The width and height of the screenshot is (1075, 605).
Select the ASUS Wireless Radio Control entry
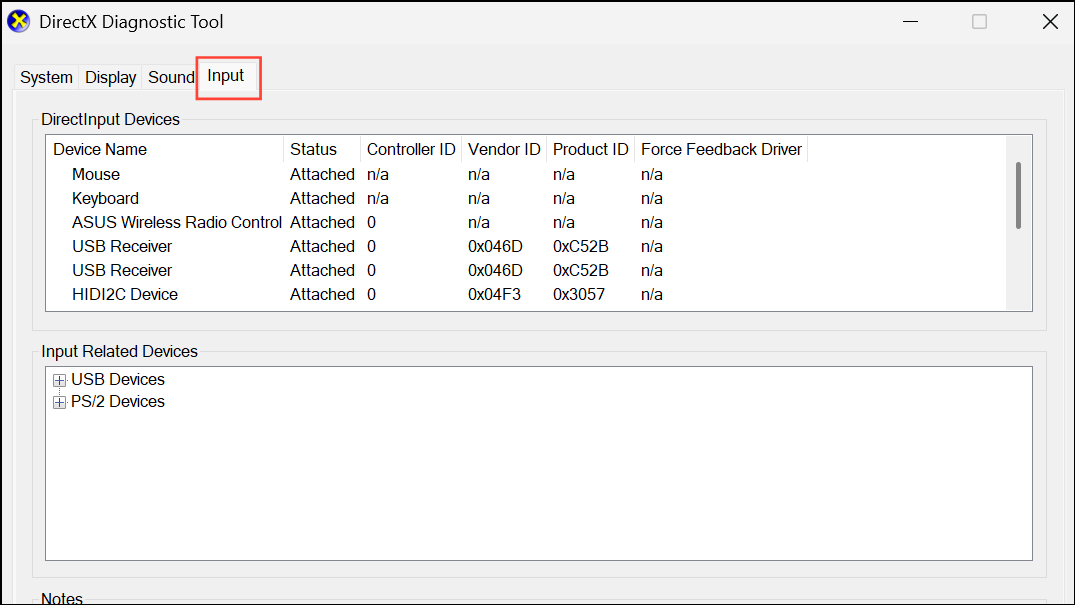click(x=176, y=222)
